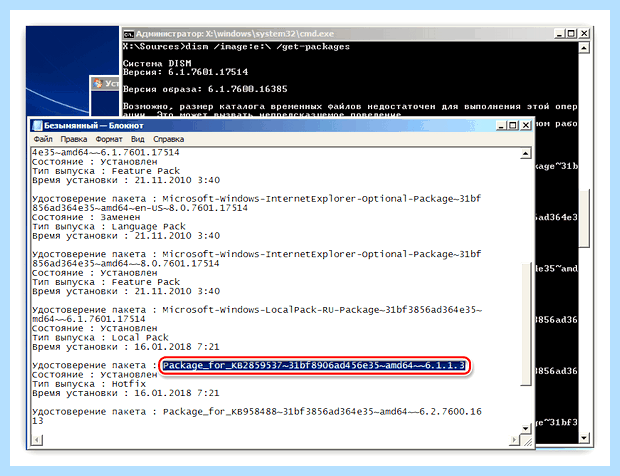Click the 'Тип выпуска : Language Pack' line
The height and width of the screenshot is (476, 620).
[x=109, y=227]
